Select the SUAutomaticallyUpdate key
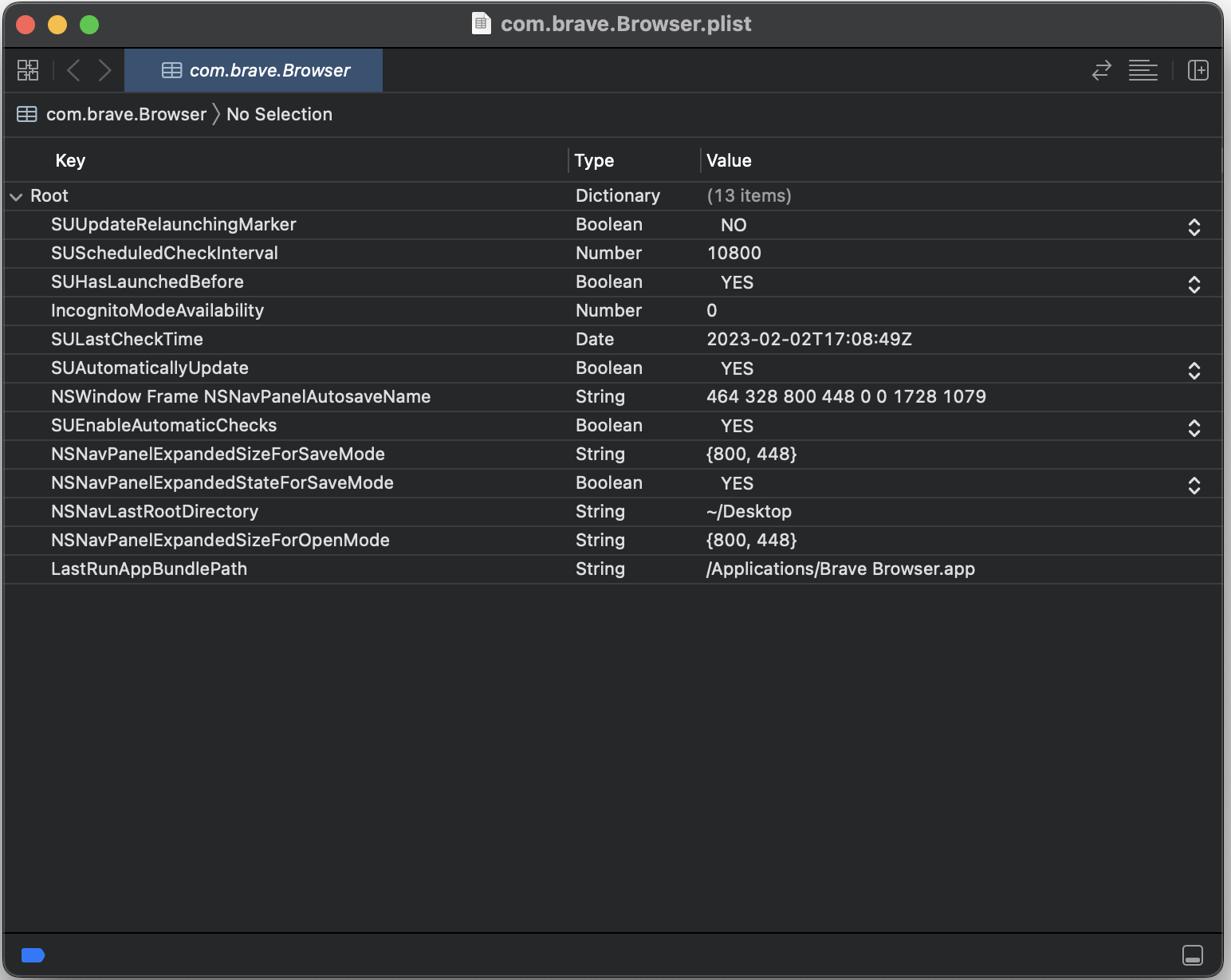1231x980 pixels. point(150,368)
